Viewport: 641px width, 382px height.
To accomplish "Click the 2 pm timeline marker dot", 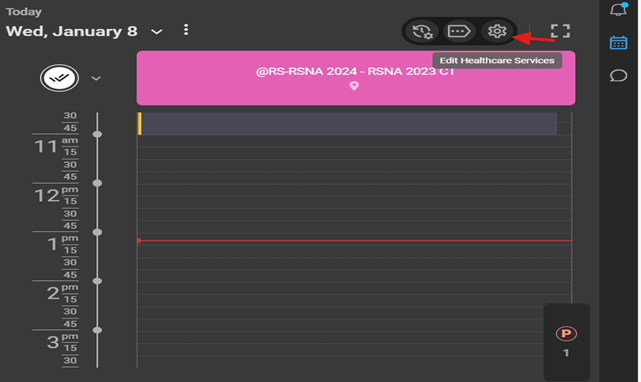I will pyautogui.click(x=97, y=281).
